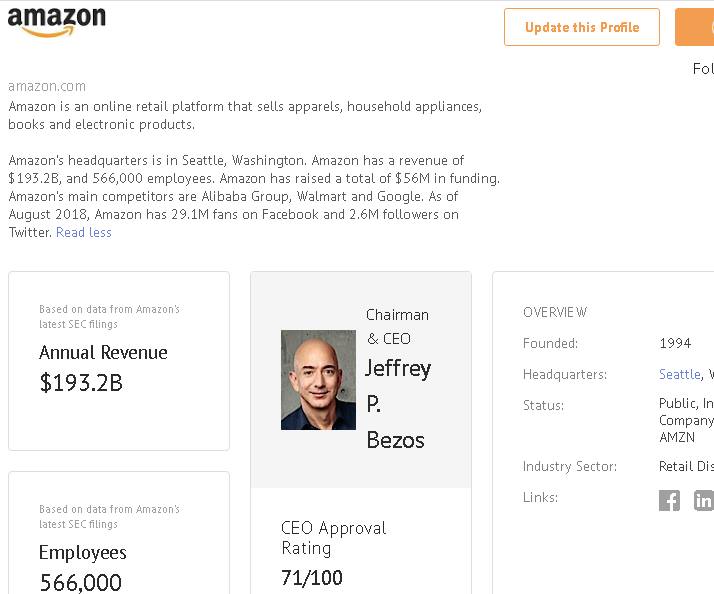Click Jeff Bezos's profile photo
This screenshot has width=714, height=594.
pos(318,380)
